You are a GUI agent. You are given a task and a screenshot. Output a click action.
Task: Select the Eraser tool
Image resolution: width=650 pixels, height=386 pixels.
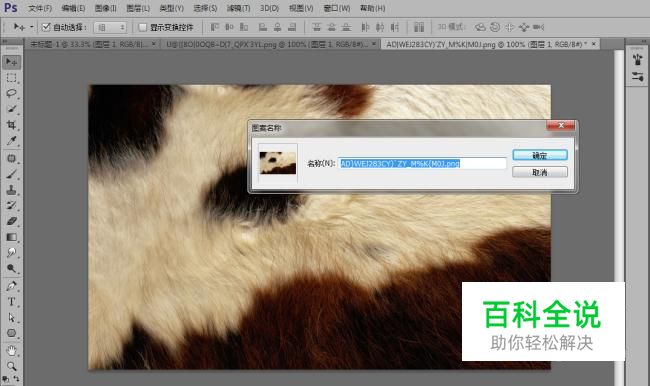coord(12,221)
